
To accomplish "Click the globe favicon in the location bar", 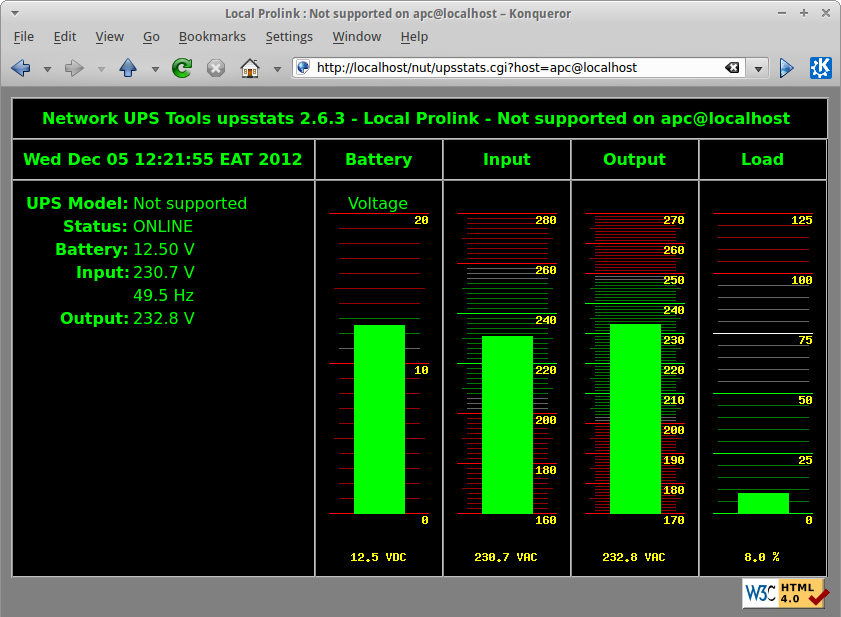I will pos(303,67).
